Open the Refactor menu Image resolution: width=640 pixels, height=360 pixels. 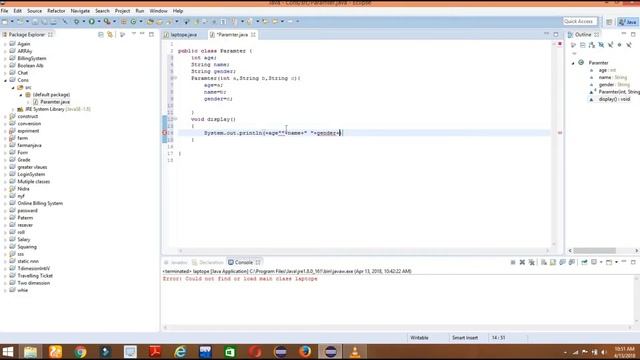coord(56,11)
